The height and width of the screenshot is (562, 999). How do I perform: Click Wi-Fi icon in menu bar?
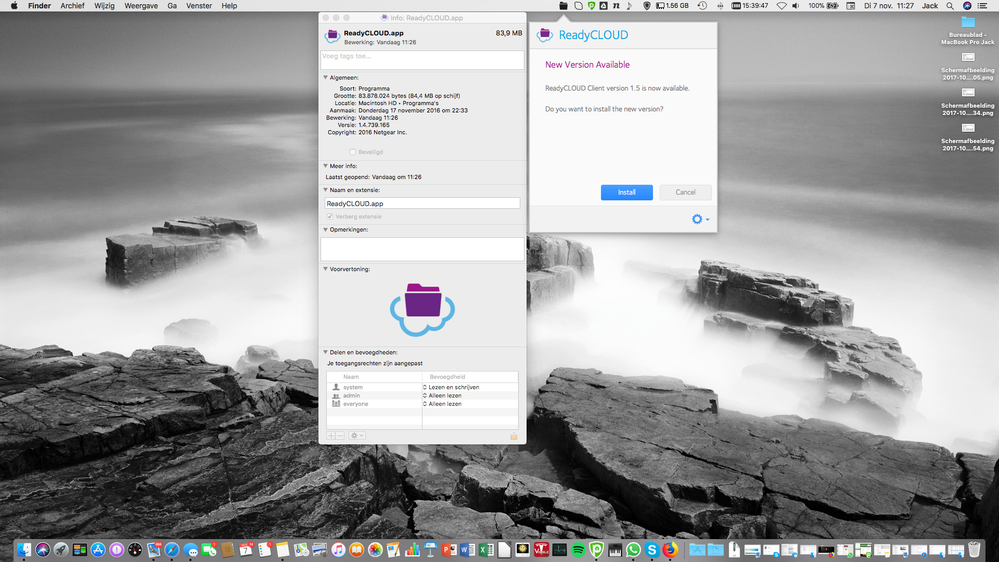coord(781,6)
